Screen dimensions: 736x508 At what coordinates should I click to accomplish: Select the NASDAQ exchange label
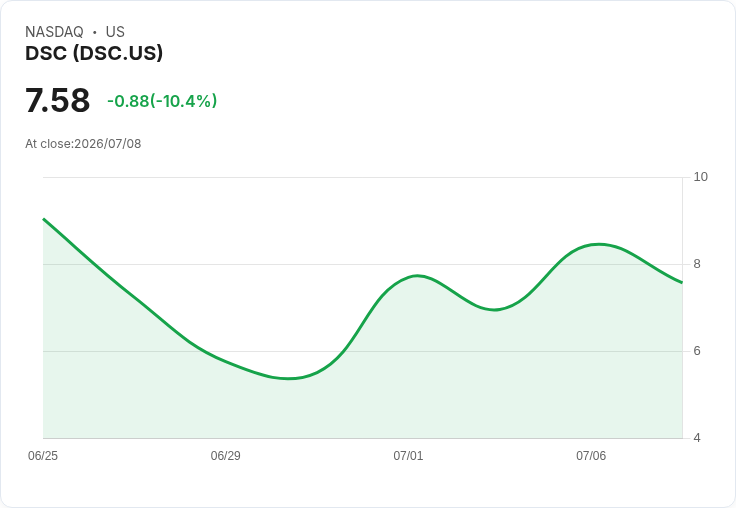tap(54, 32)
